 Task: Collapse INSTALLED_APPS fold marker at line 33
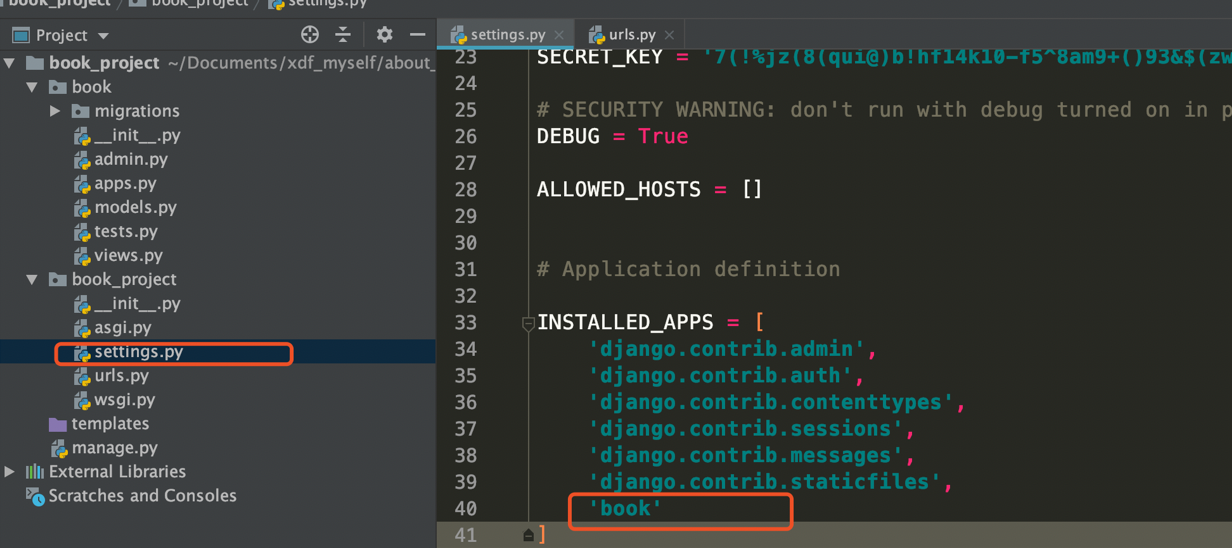click(528, 323)
